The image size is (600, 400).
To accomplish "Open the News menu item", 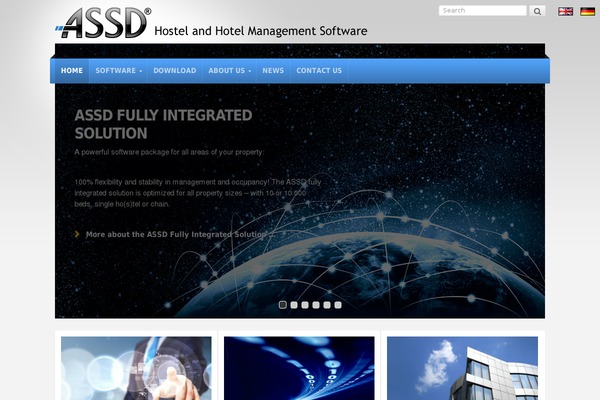I will pyautogui.click(x=273, y=71).
